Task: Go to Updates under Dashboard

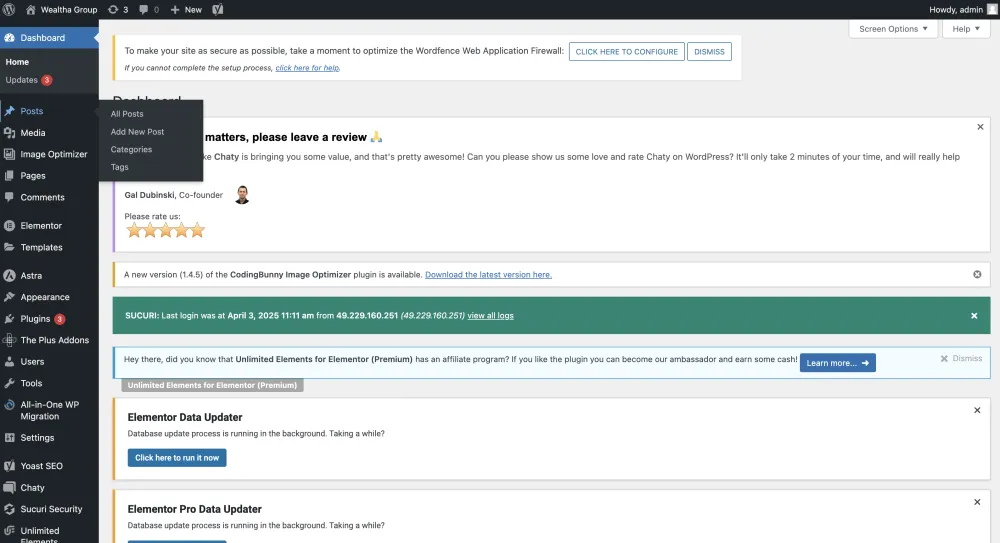Action: pyautogui.click(x=28, y=80)
